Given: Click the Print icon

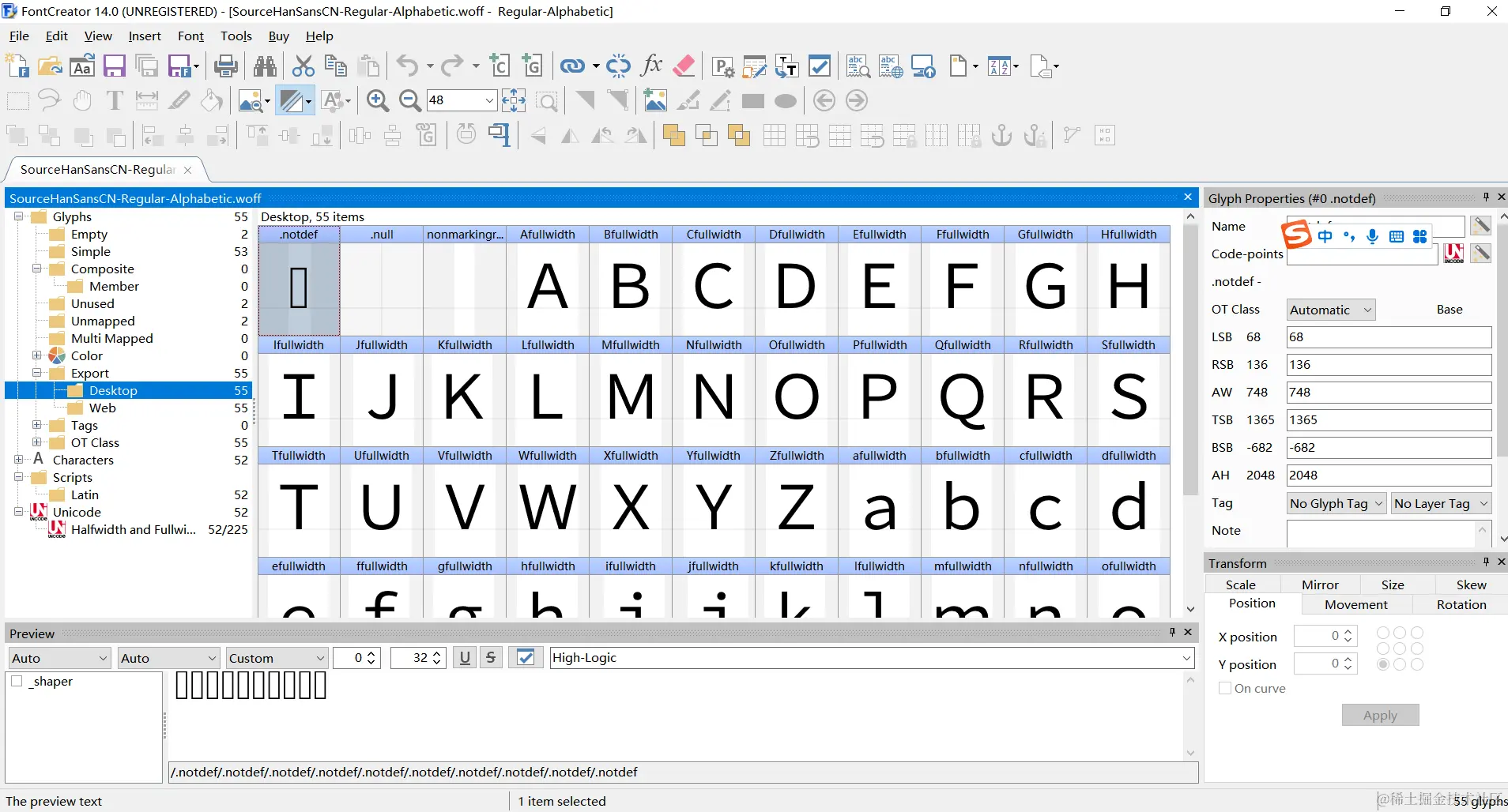Looking at the screenshot, I should point(225,66).
